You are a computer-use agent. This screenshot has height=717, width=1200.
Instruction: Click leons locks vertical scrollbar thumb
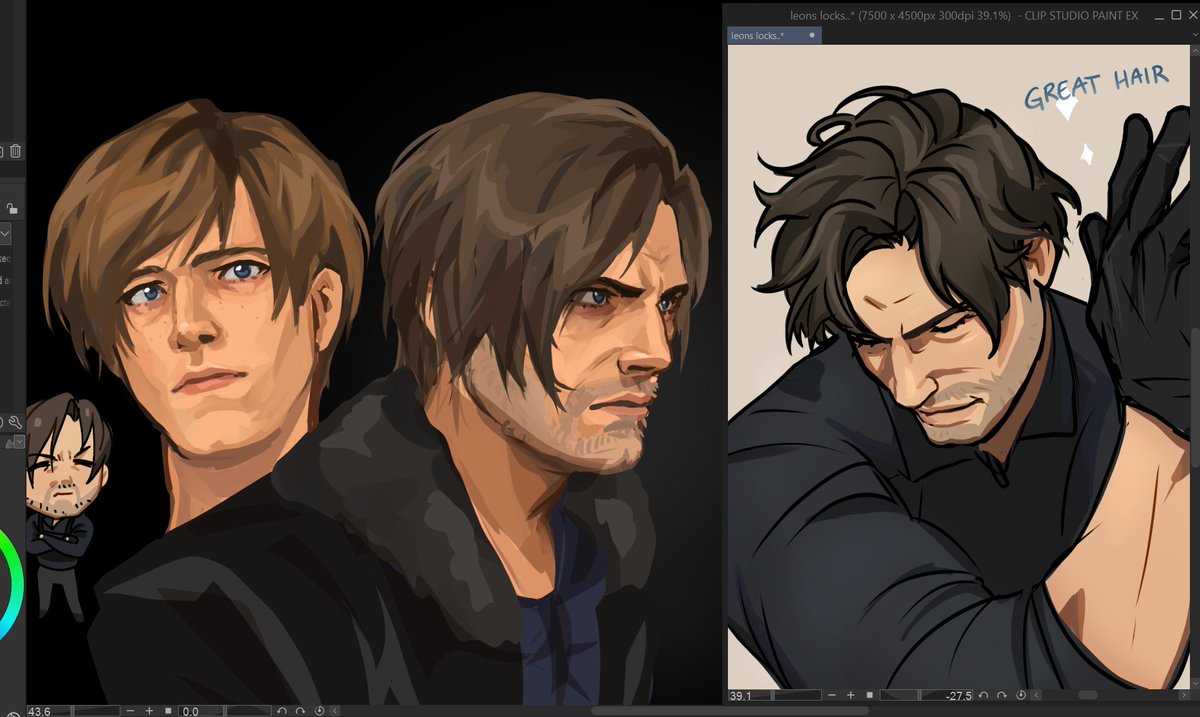click(1195, 398)
